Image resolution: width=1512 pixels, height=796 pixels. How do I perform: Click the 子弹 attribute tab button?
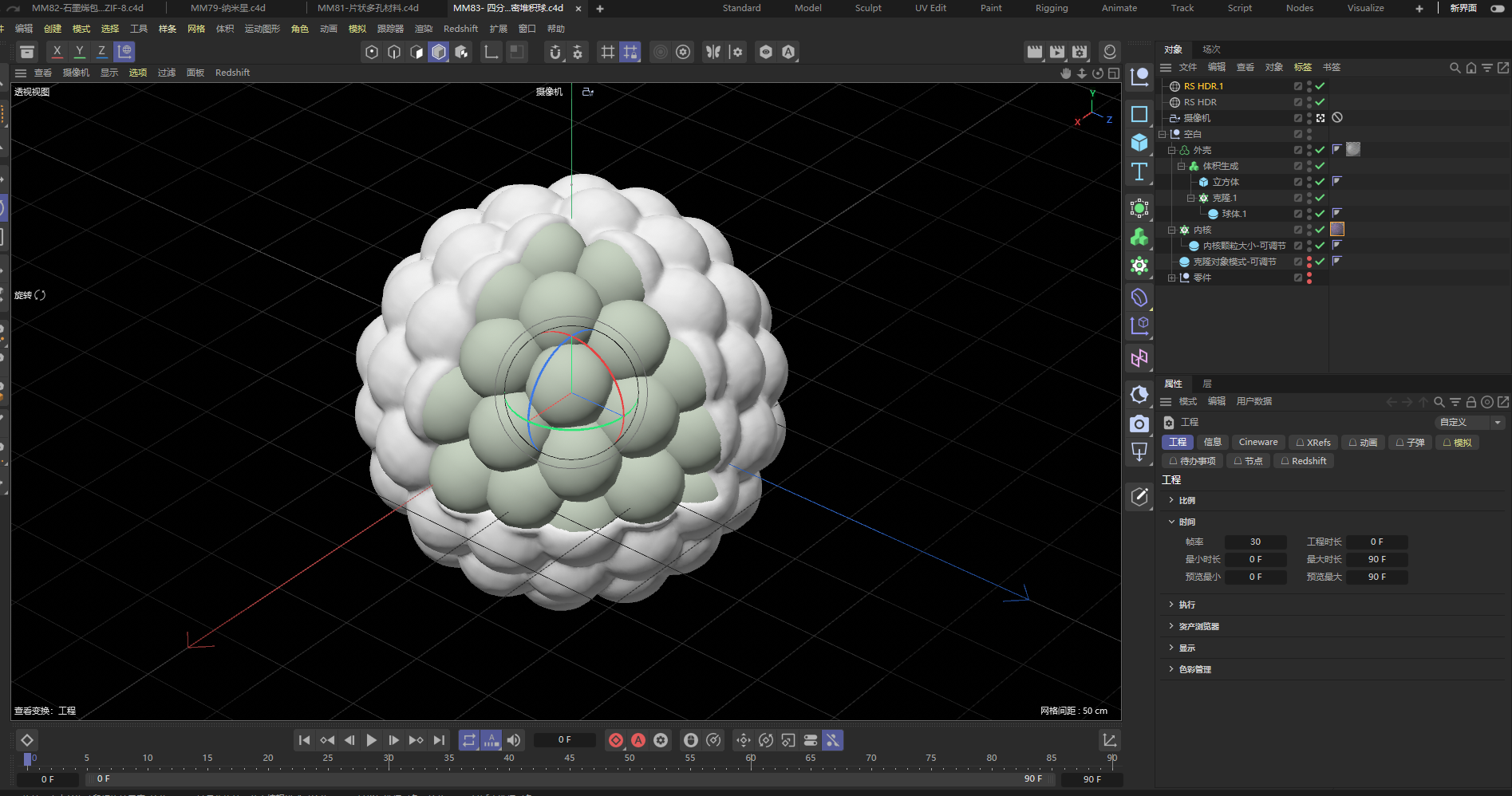[x=1410, y=442]
